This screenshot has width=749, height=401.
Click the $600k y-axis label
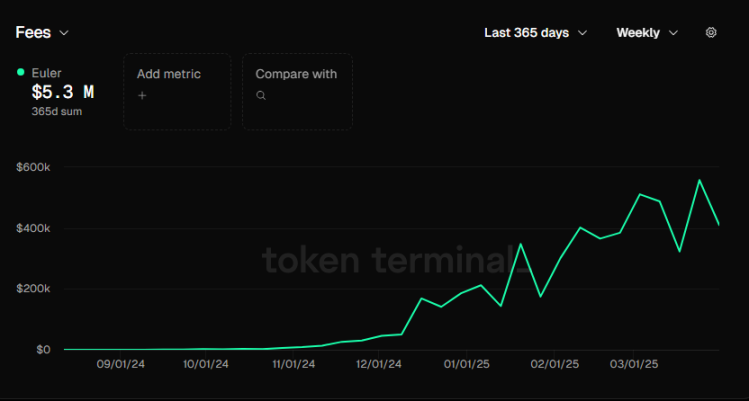(33, 167)
